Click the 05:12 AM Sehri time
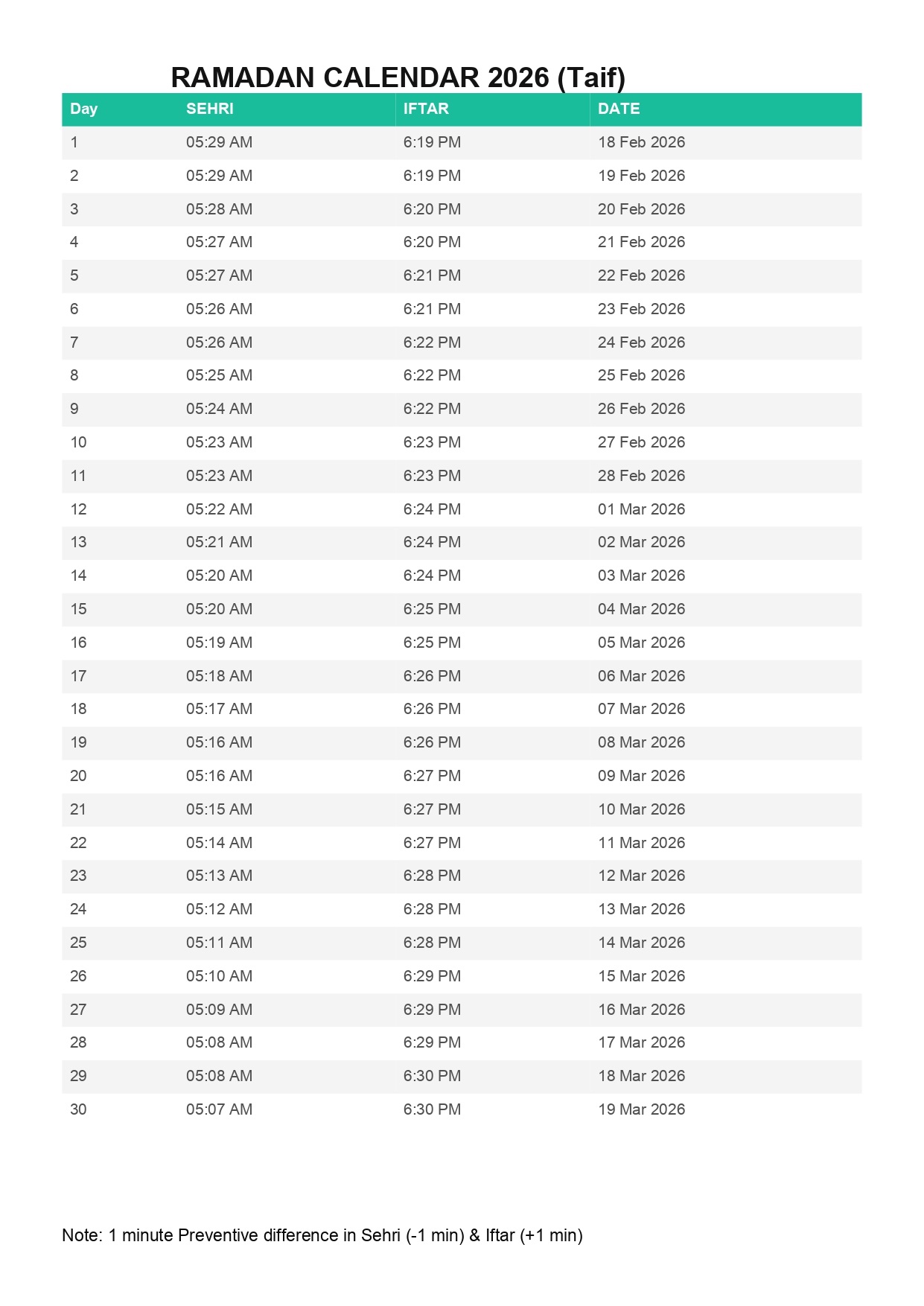 (x=219, y=909)
